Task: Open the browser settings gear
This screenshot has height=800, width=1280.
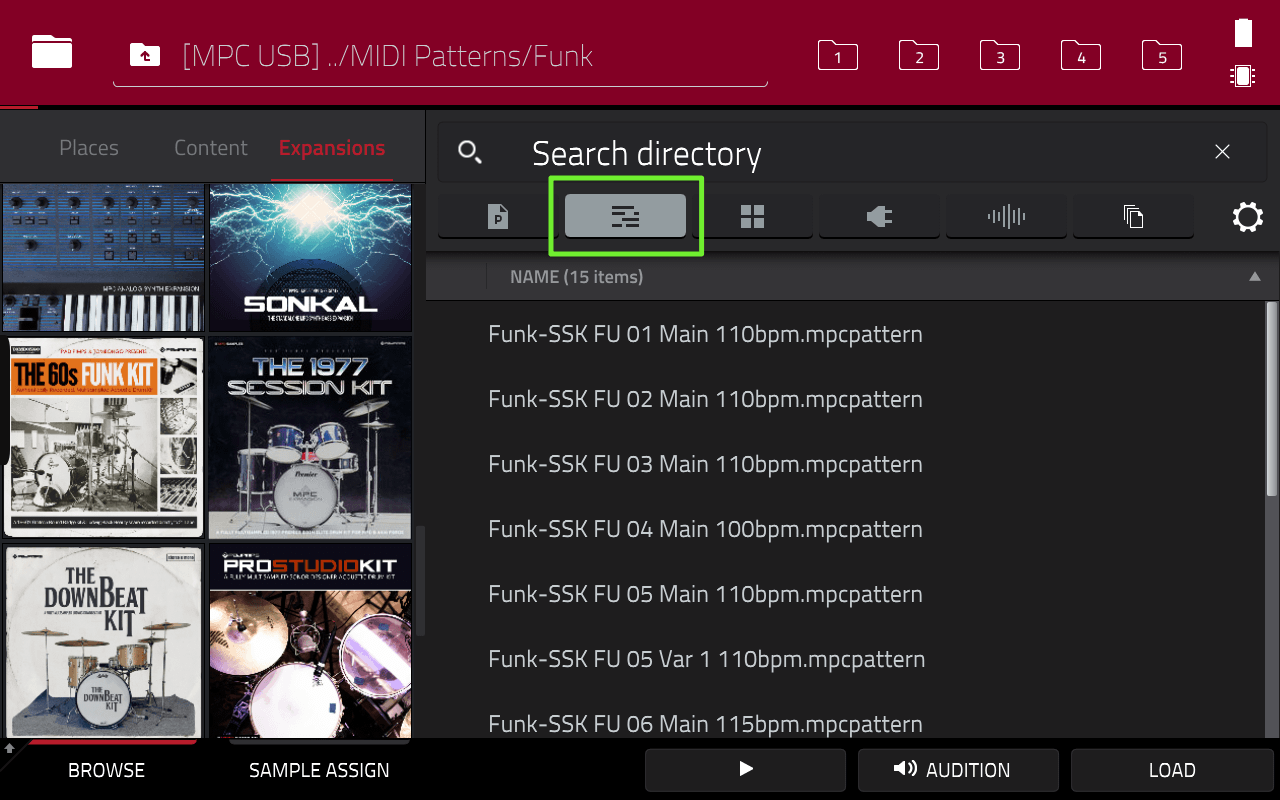Action: 1247,216
